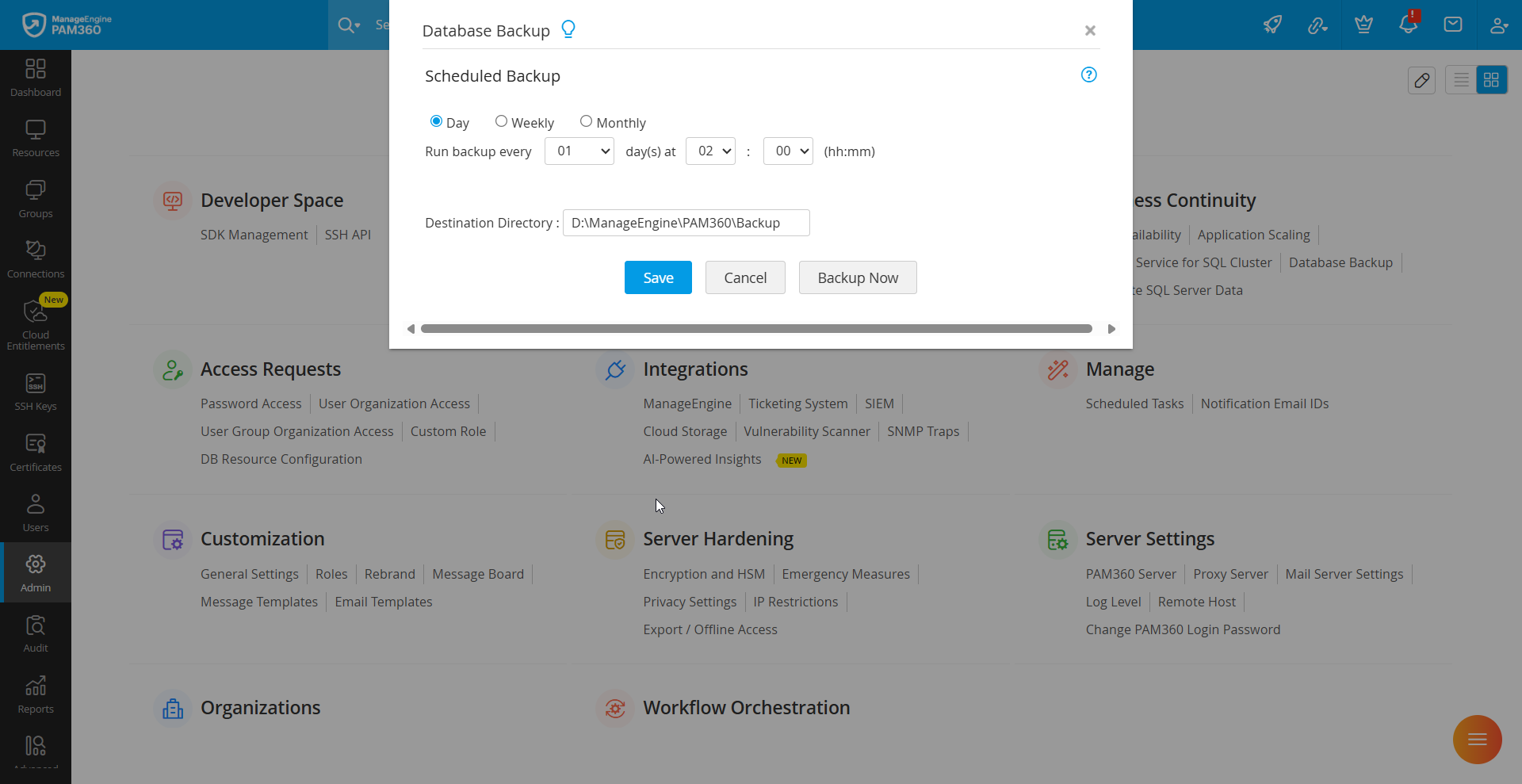
Task: Click the pencil edit icon on Admin page
Action: pyautogui.click(x=1422, y=80)
